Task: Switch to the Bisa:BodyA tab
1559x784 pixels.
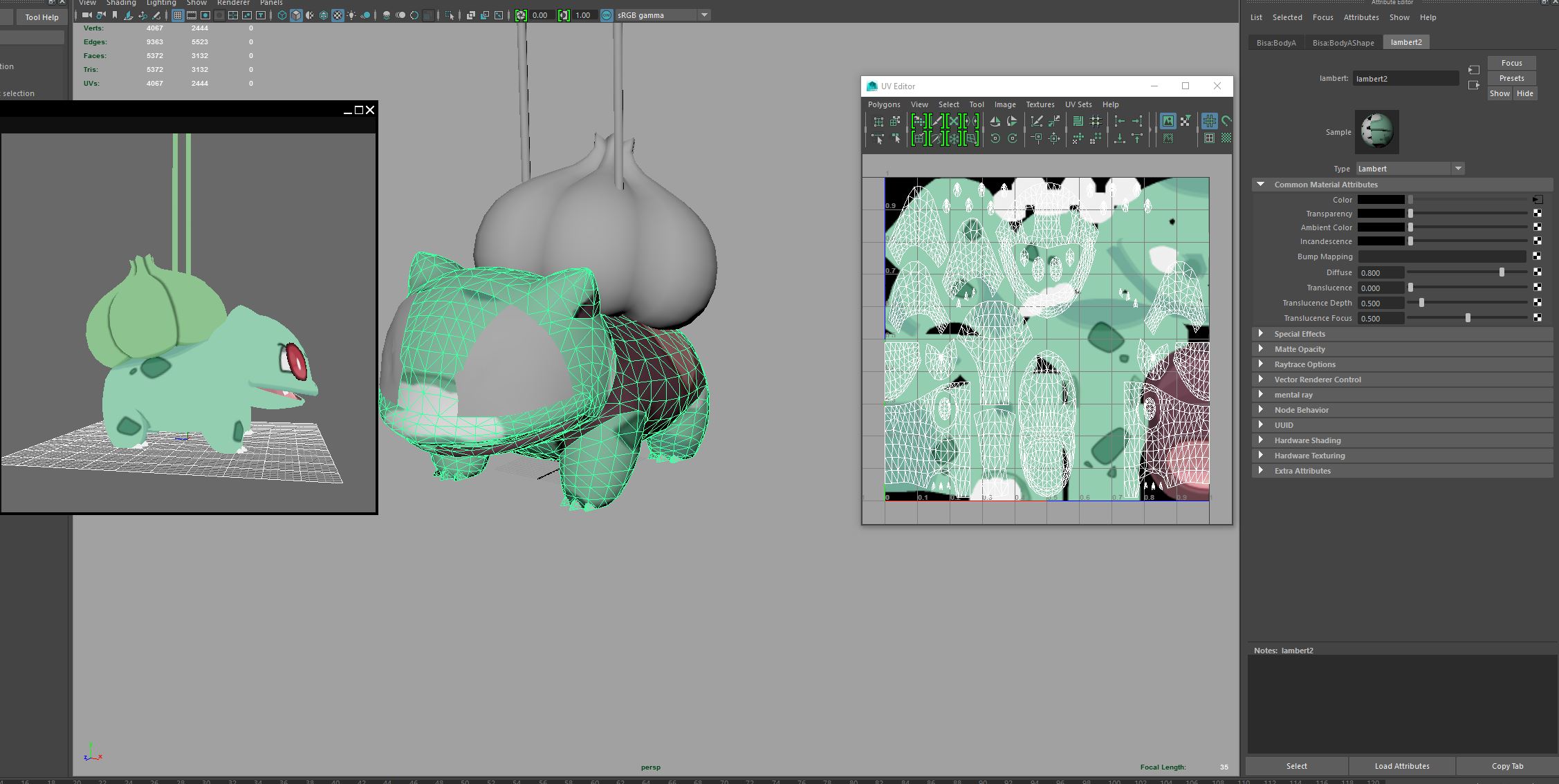Action: [x=1276, y=42]
